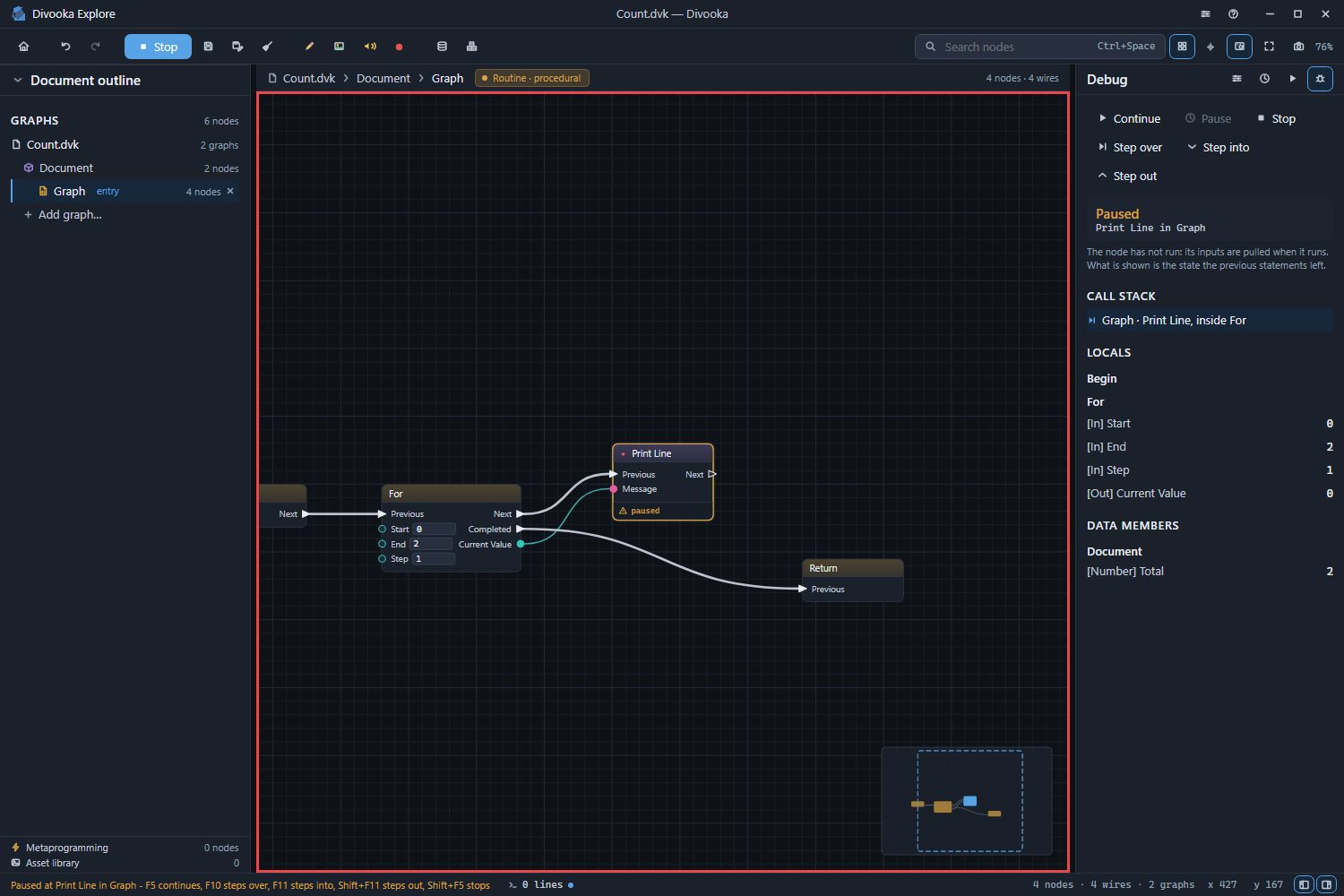Click the 76% zoom level
This screenshot has width=1344, height=896.
coord(1323,47)
